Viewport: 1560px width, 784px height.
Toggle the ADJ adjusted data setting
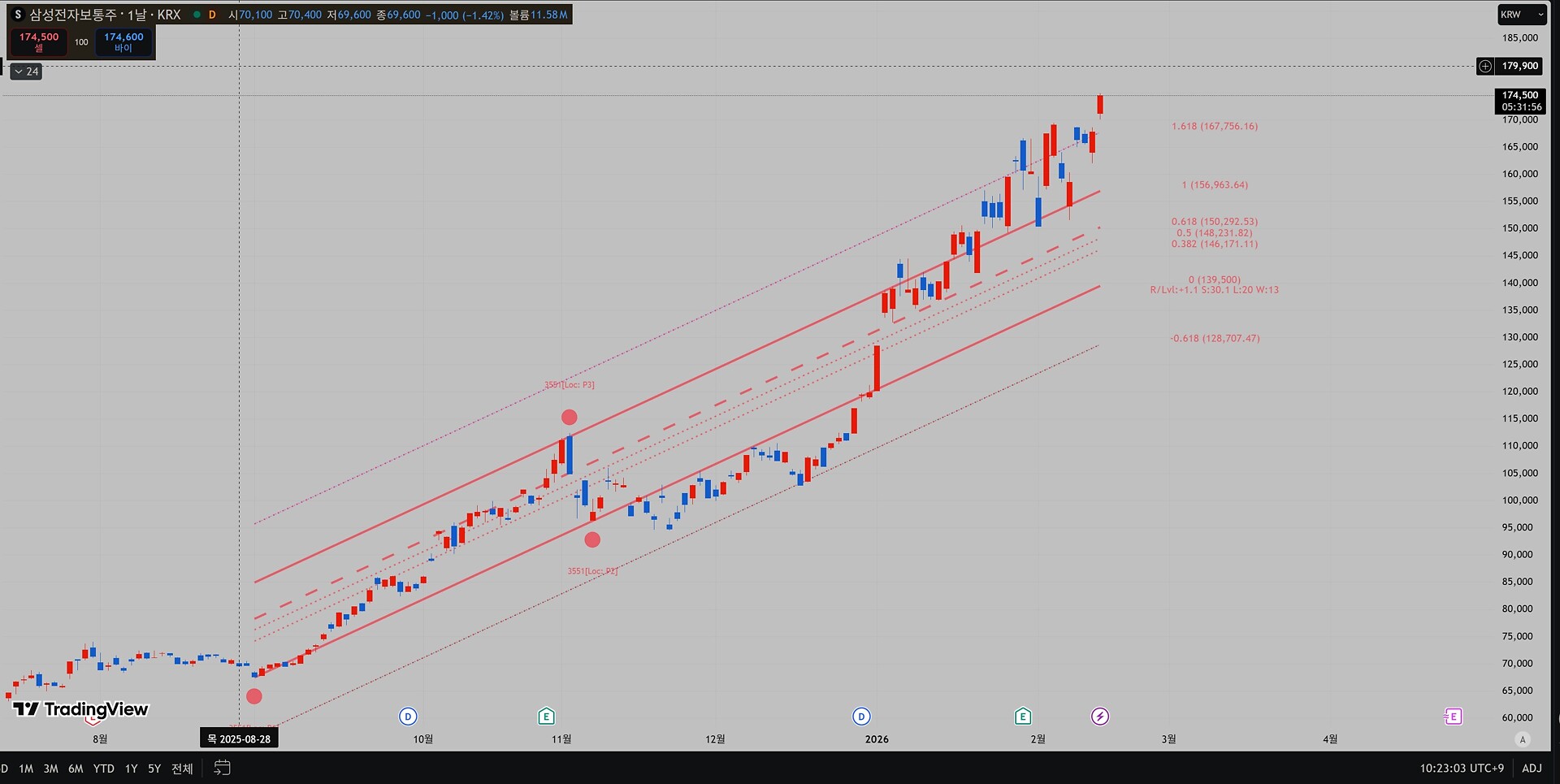1532,768
